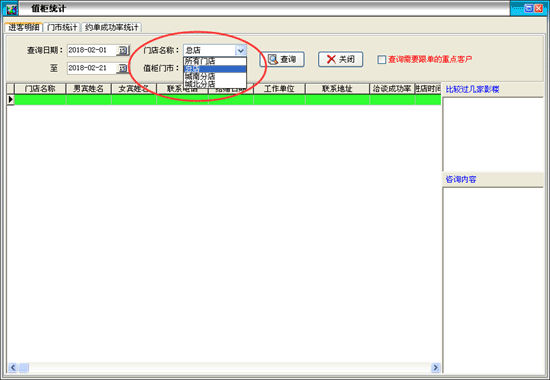The width and height of the screenshot is (550, 380).
Task: Click the start date field 2018-02-01
Action: 92,50
